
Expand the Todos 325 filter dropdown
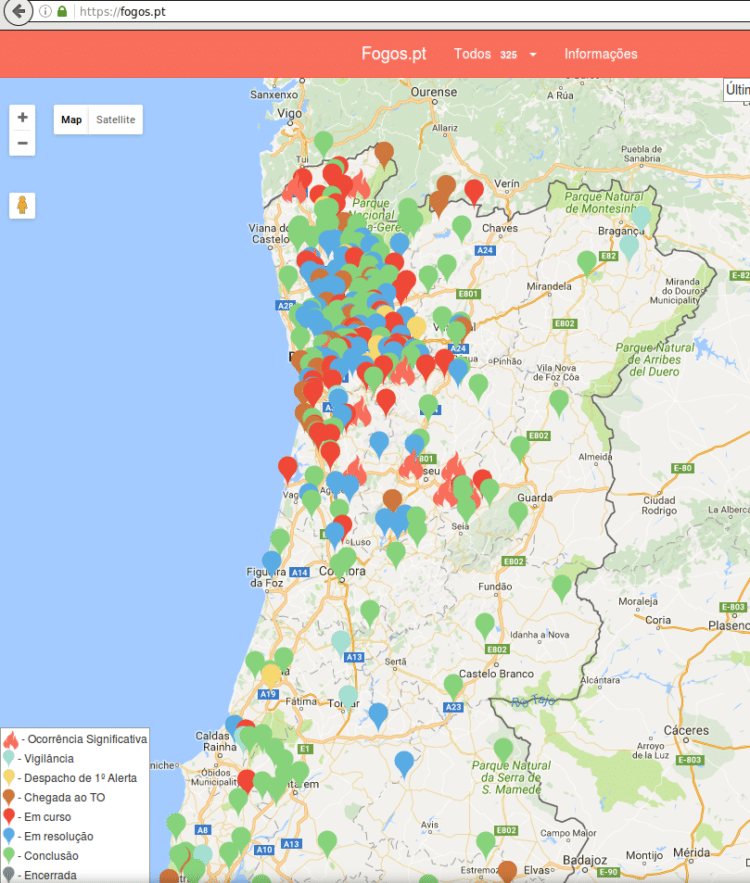[495, 54]
